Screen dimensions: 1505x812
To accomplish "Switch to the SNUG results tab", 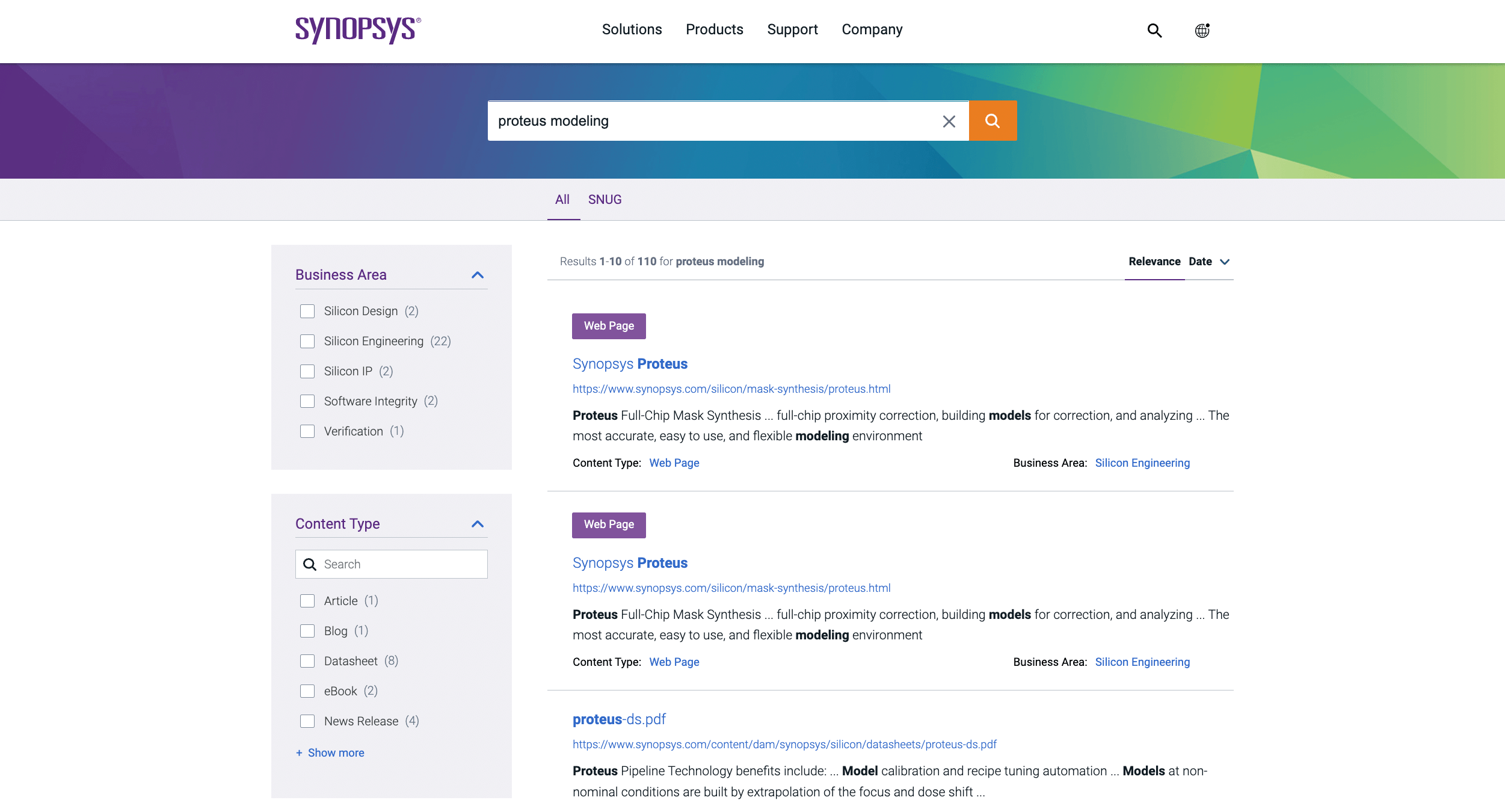I will pos(605,200).
